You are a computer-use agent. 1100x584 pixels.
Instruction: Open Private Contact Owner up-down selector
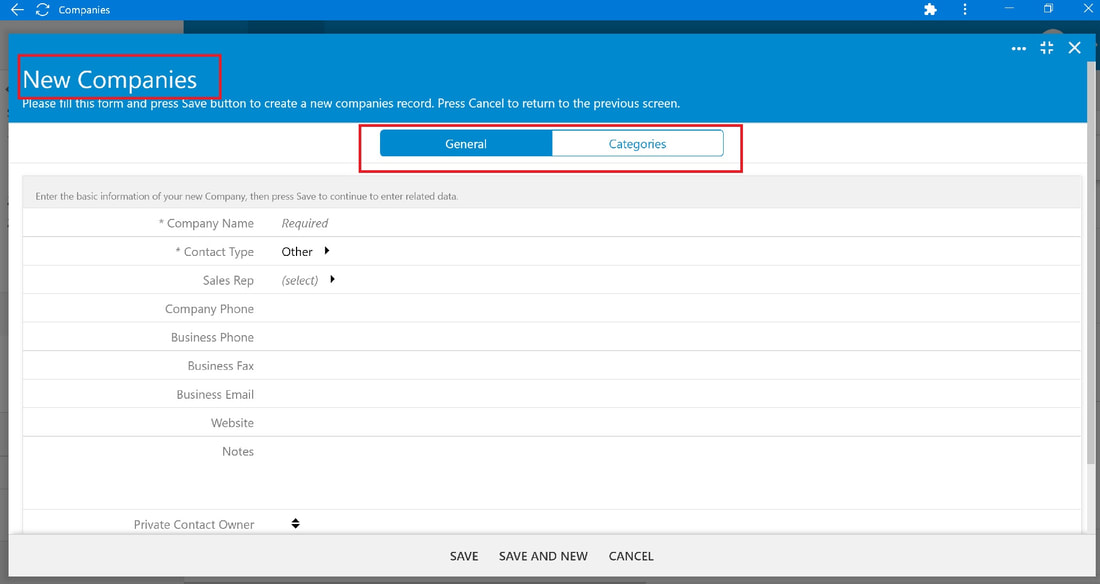[295, 524]
